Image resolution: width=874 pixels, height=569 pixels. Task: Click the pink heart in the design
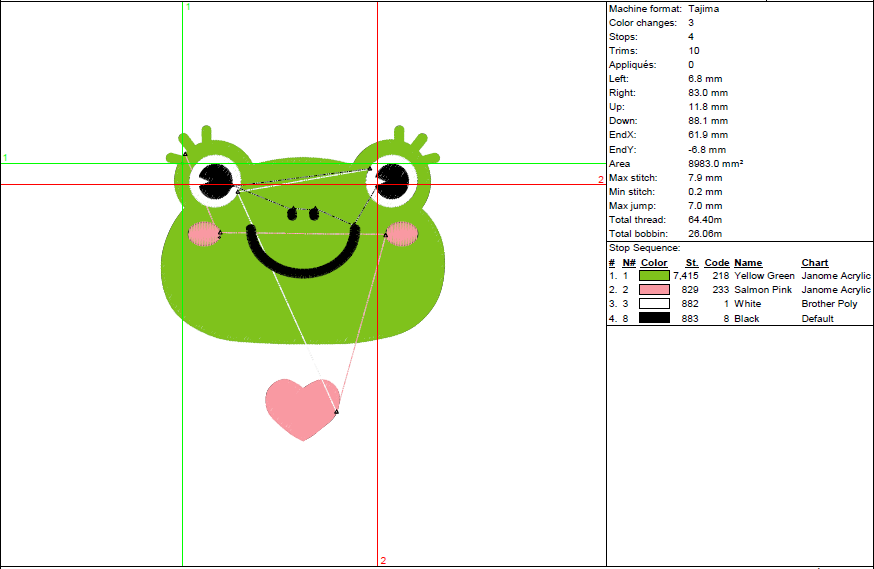click(x=303, y=409)
